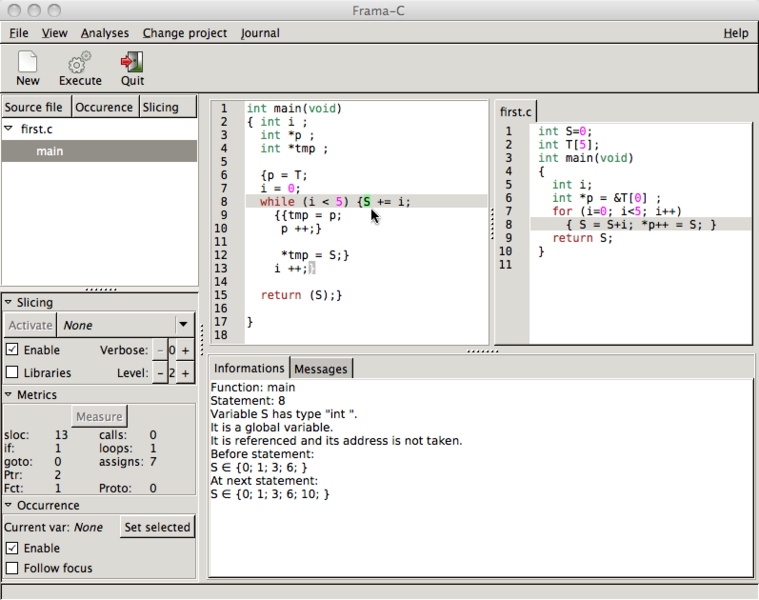
Task: Decrease the Verbose value
Action: coord(160,350)
